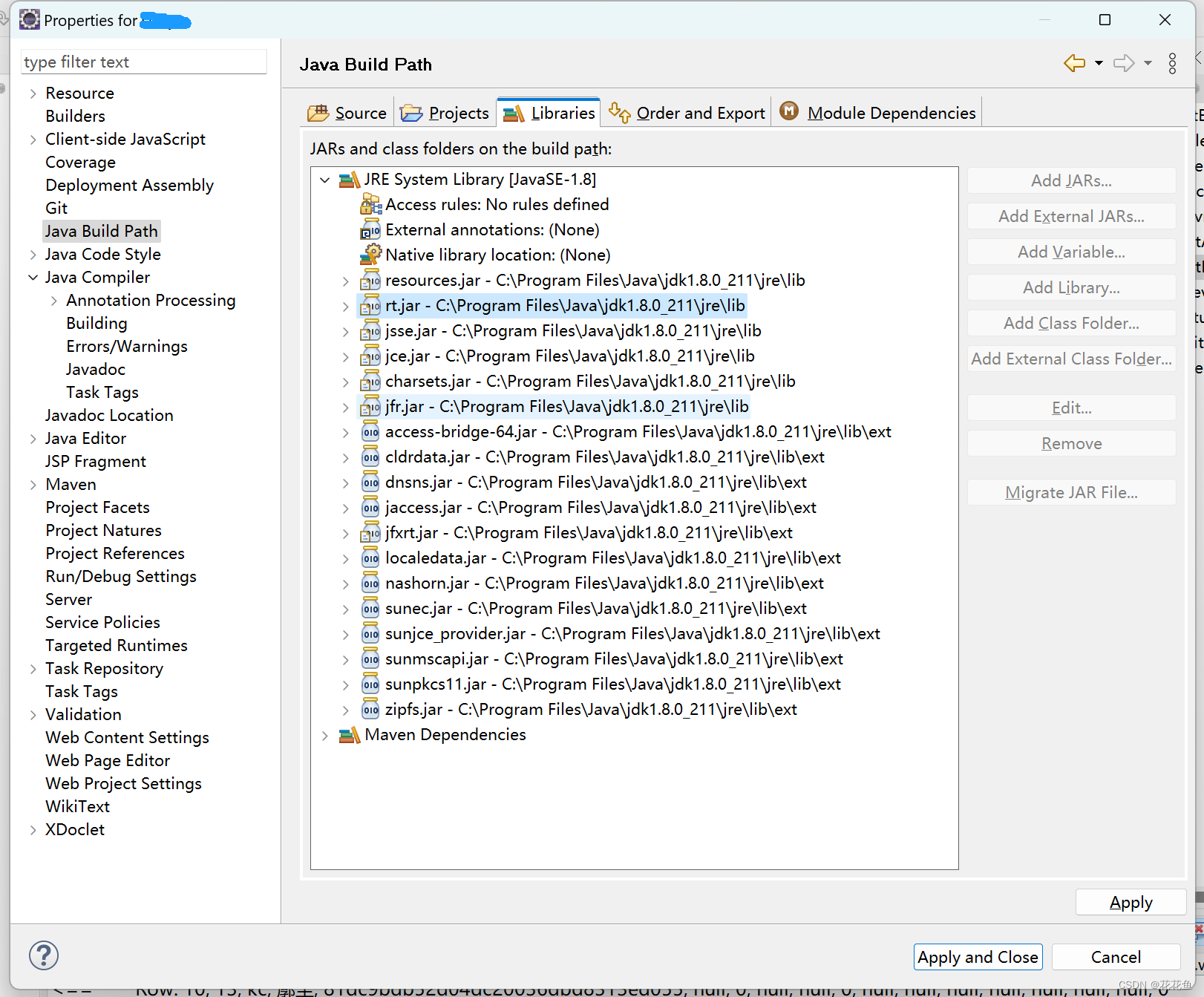This screenshot has height=997, width=1204.
Task: Expand the sunec.jar entry
Action: 346,609
